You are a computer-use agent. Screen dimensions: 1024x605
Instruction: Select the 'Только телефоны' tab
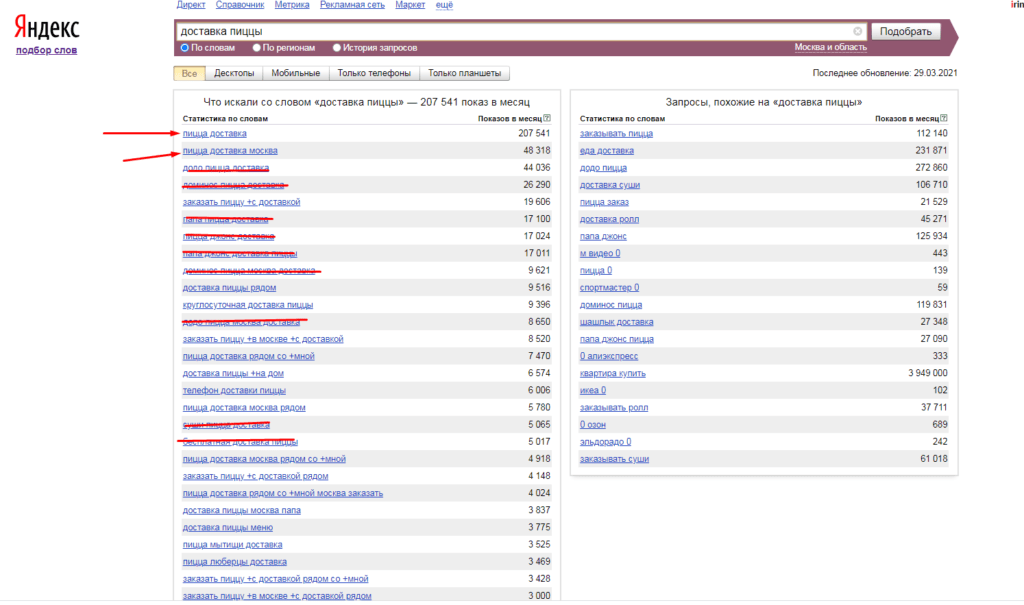(x=374, y=73)
